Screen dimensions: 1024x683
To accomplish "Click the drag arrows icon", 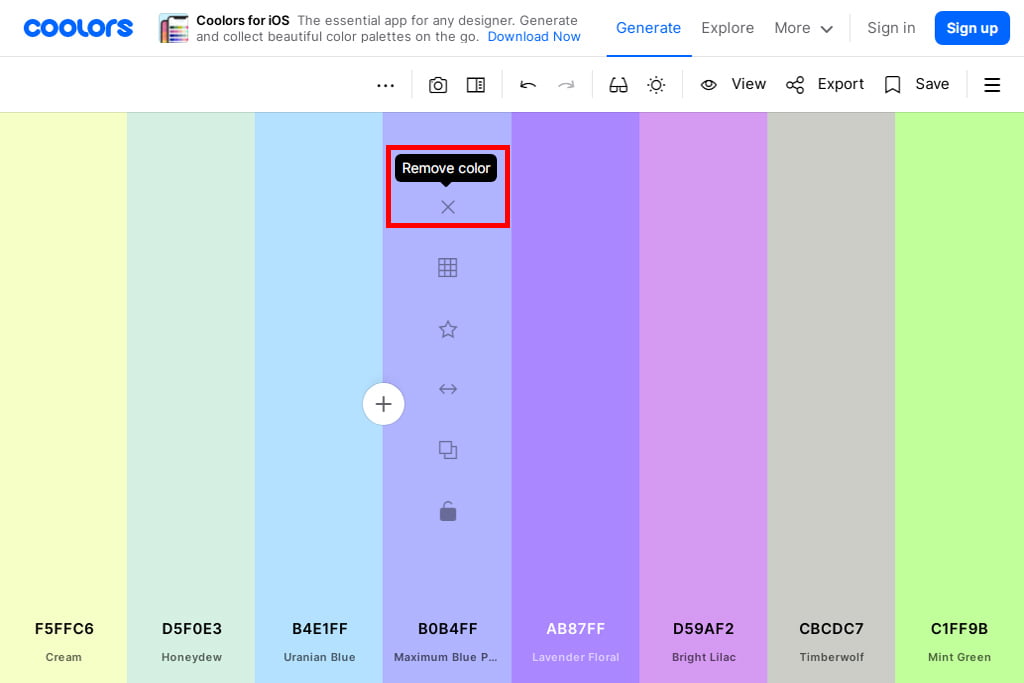I will coord(448,389).
